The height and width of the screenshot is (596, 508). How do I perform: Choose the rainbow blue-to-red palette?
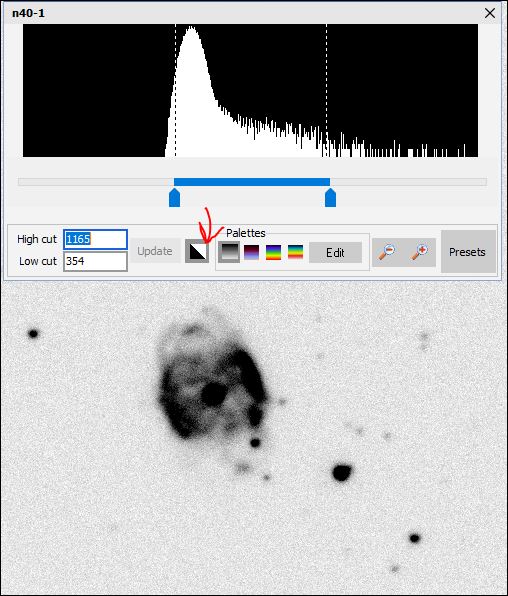coord(273,252)
